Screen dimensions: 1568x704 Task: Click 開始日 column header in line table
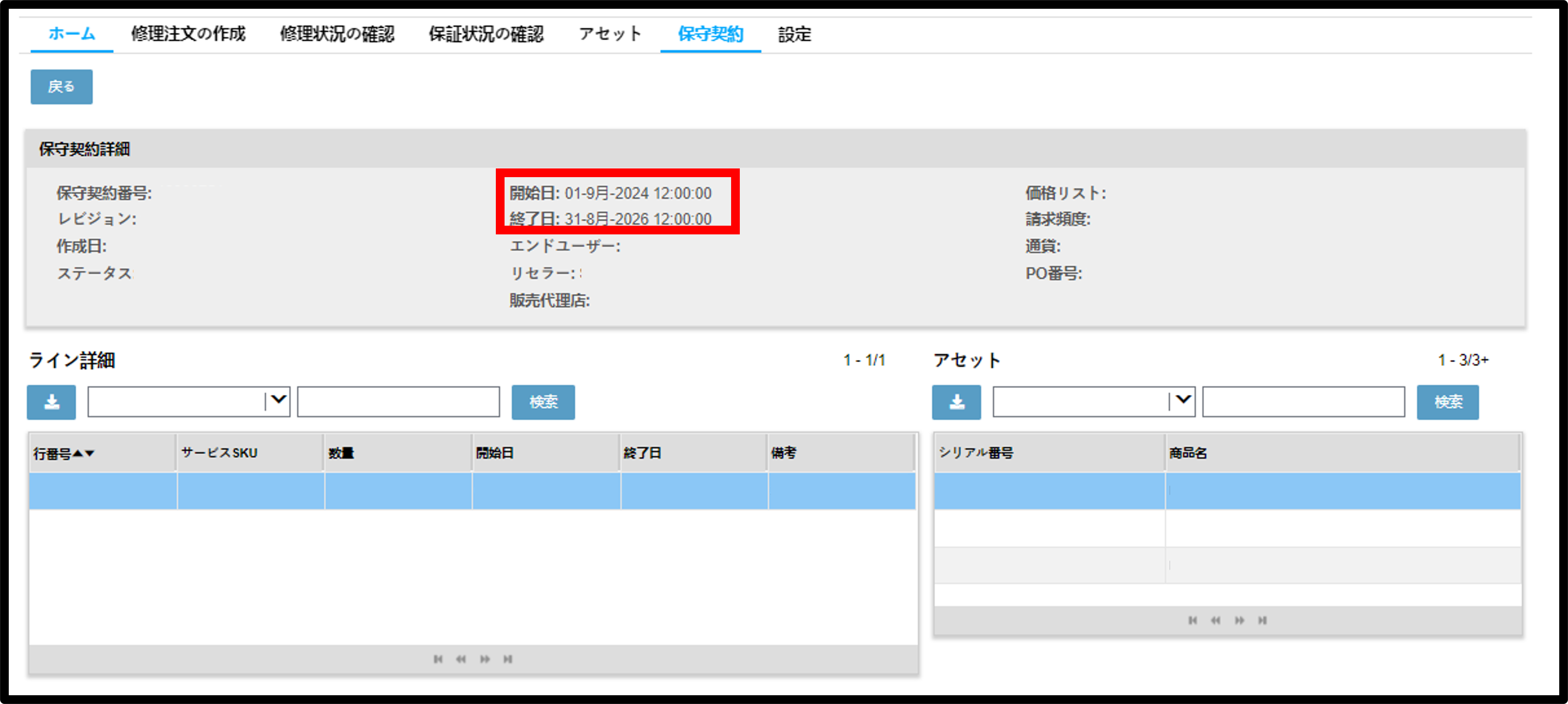pyautogui.click(x=546, y=453)
